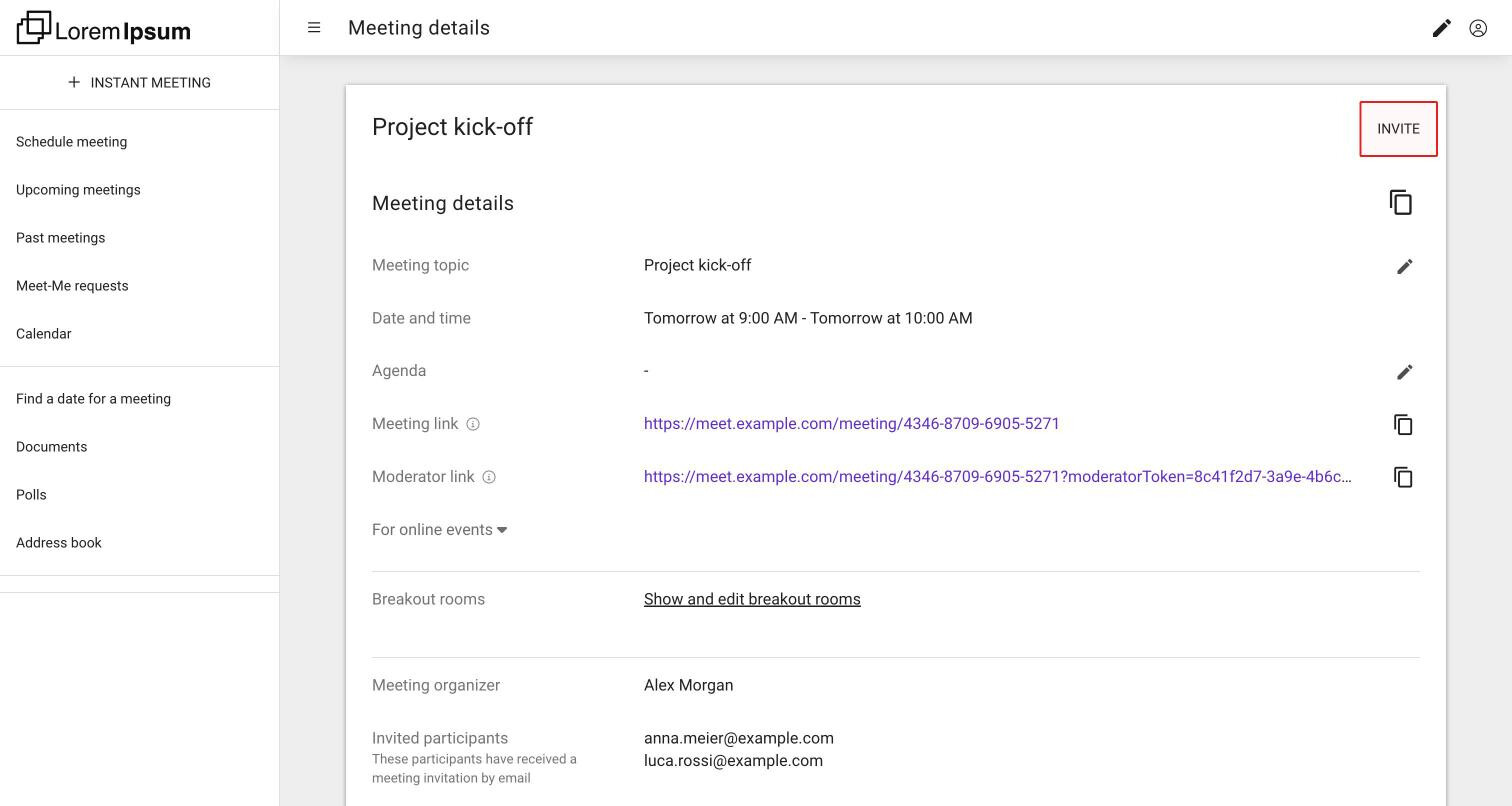The width and height of the screenshot is (1512, 806).
Task: Open the moderator link URL
Action: [997, 477]
